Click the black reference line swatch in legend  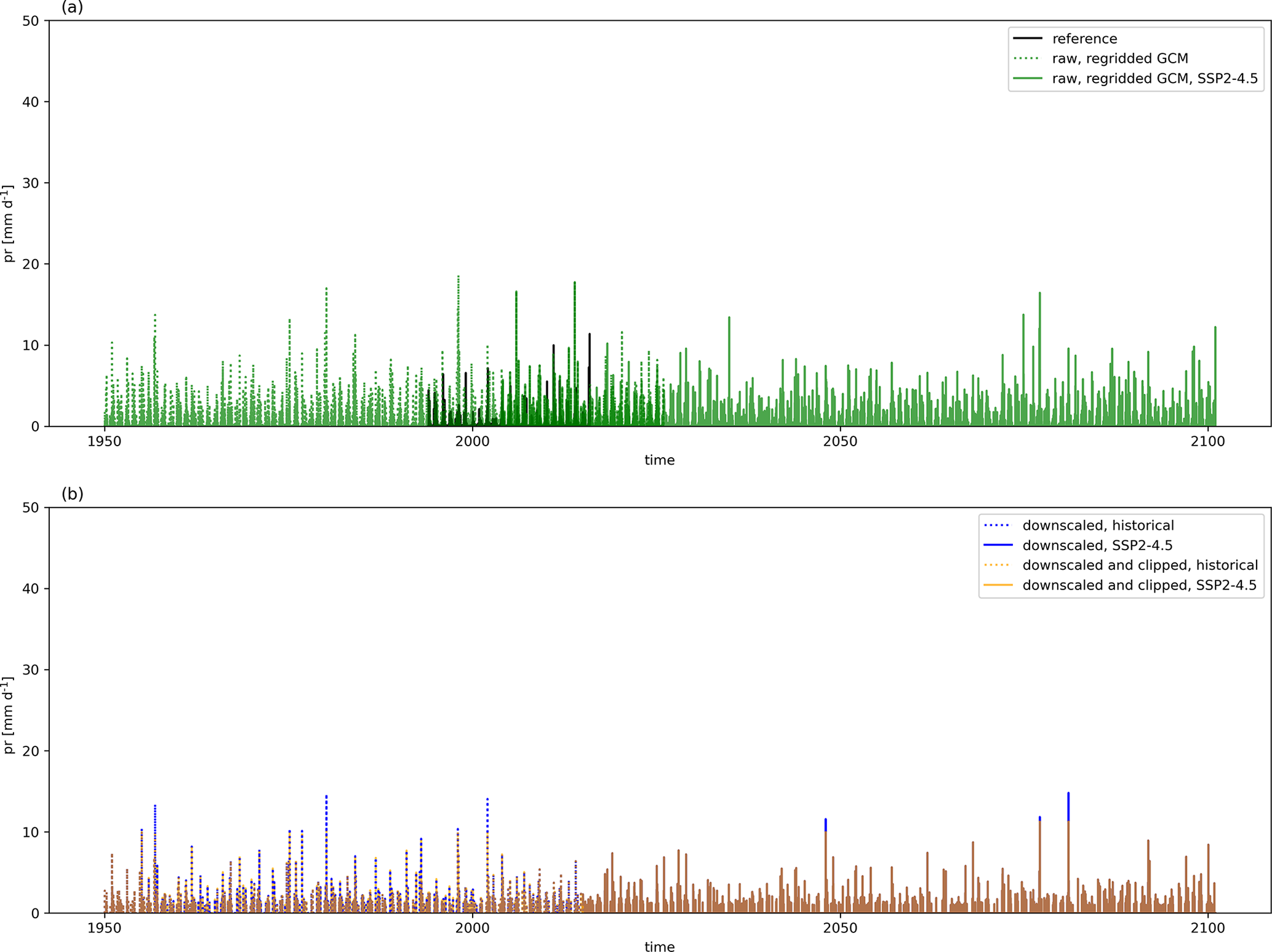(1027, 39)
